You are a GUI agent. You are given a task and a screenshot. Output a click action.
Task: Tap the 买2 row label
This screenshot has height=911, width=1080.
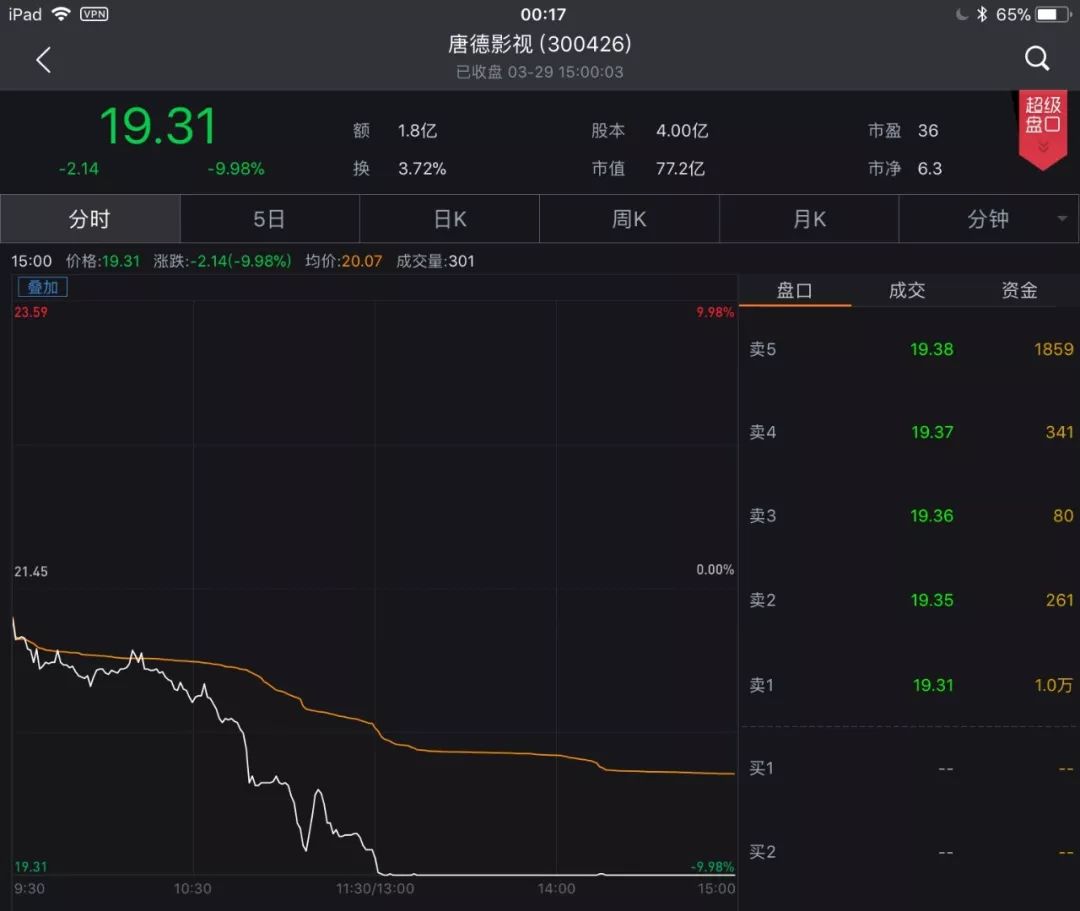tap(762, 852)
